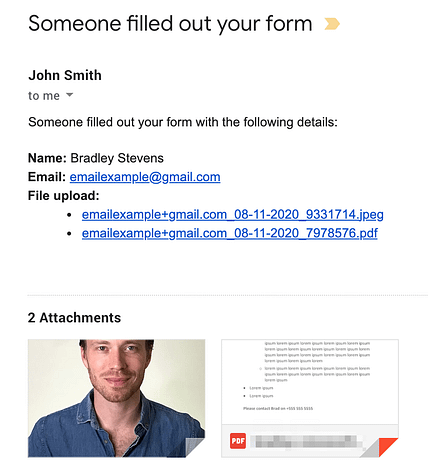
Task: Select the sender name John Smith
Action: 65,75
